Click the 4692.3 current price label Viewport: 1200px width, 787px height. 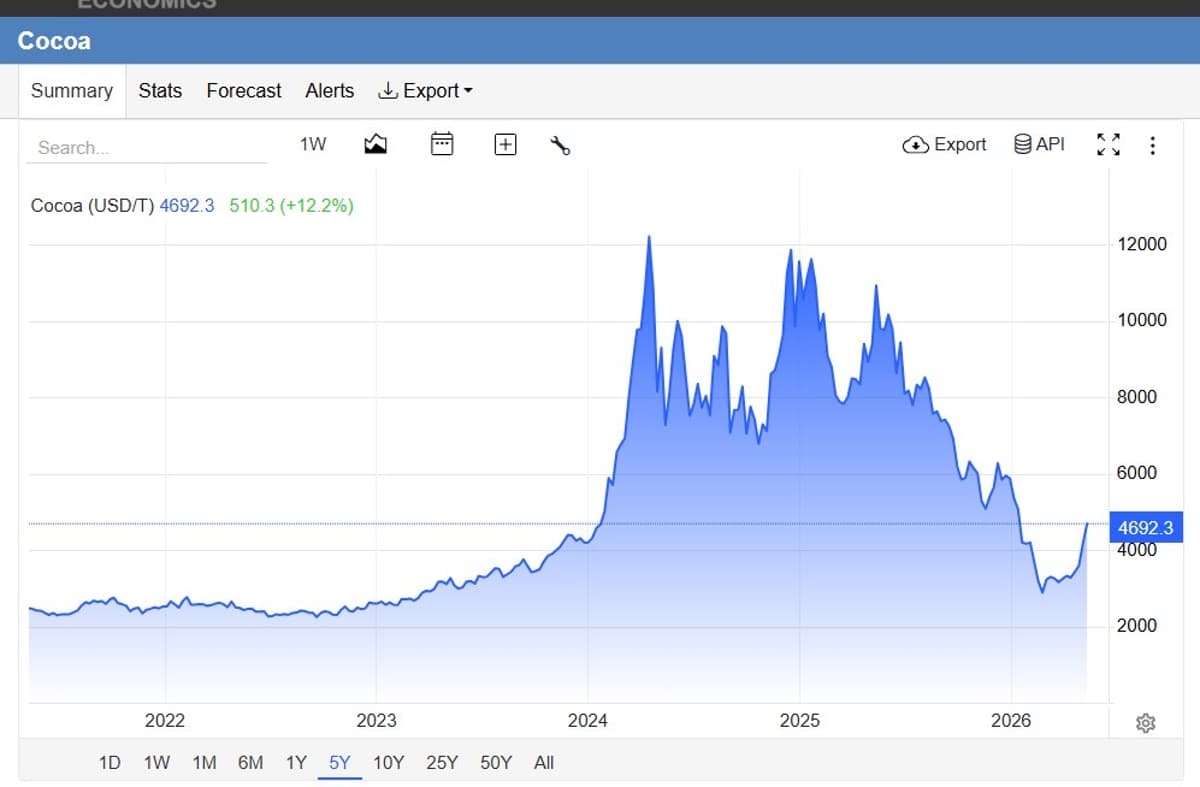1146,527
